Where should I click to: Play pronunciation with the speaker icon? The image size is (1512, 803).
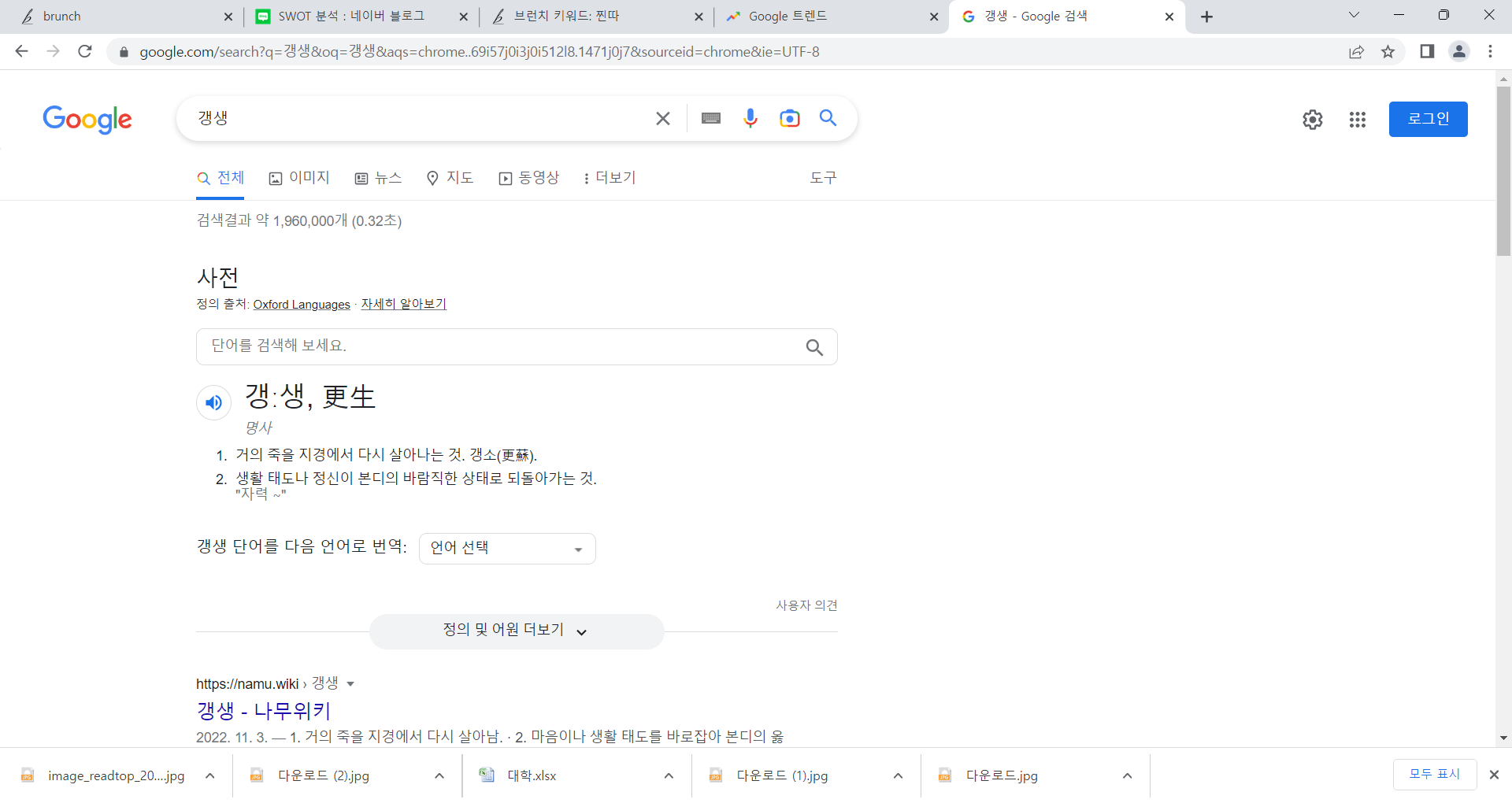(213, 402)
